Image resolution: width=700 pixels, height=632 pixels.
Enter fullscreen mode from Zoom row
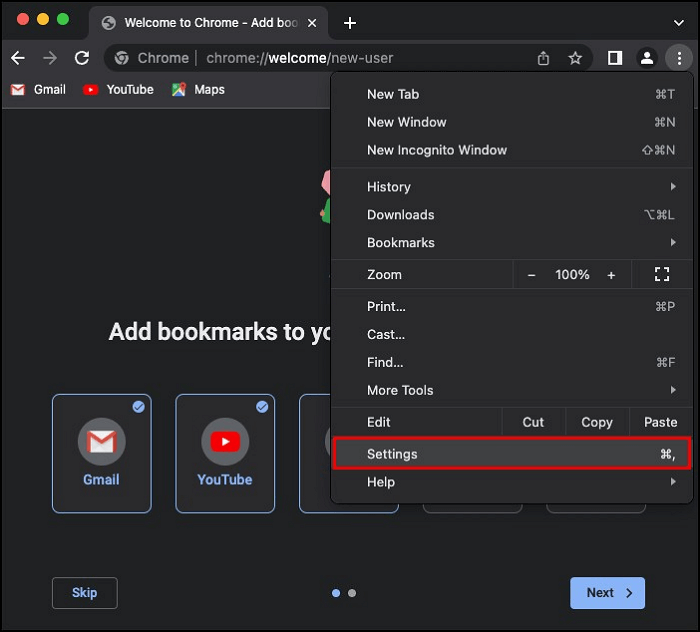661,274
